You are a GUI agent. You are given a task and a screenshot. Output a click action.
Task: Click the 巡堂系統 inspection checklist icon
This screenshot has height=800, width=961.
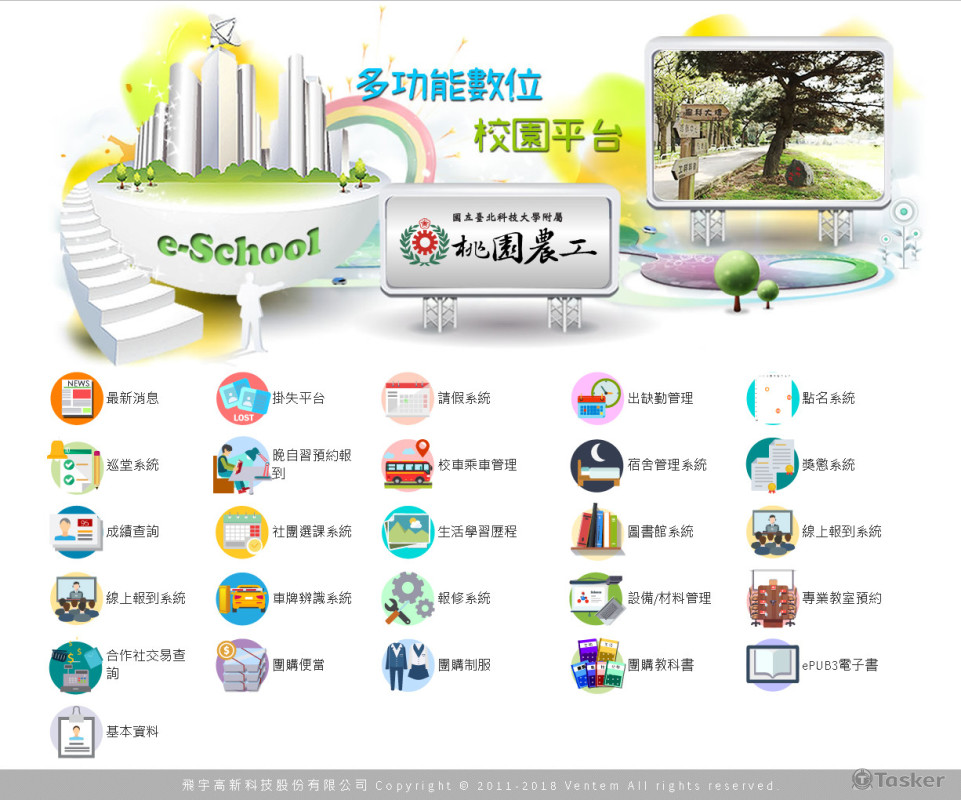(76, 465)
